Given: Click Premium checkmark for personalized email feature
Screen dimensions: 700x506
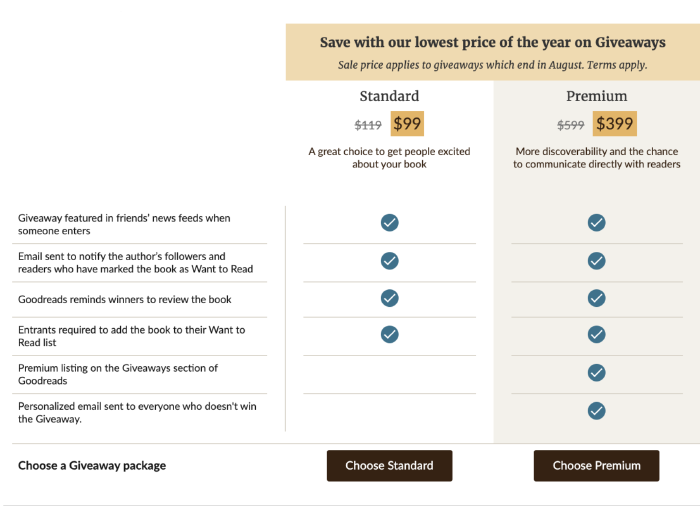Looking at the screenshot, I should pyautogui.click(x=596, y=410).
